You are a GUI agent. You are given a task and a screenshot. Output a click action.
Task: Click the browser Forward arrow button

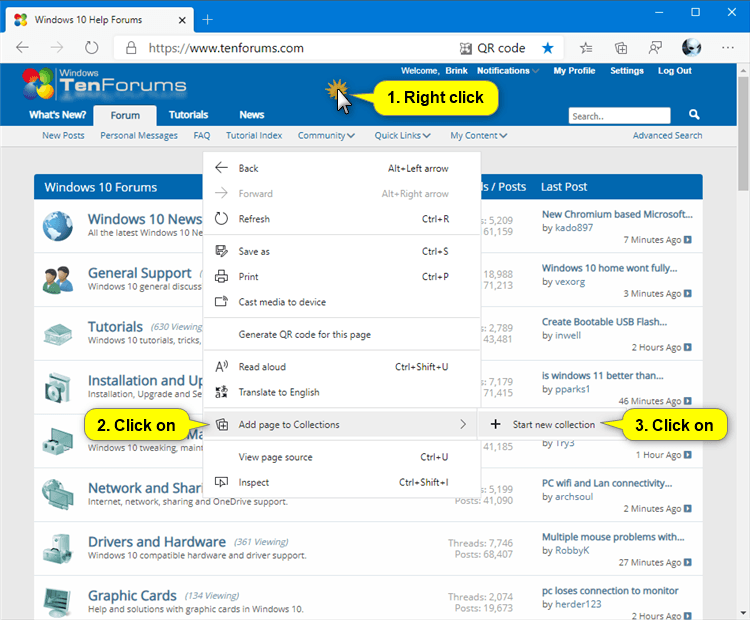tap(56, 47)
